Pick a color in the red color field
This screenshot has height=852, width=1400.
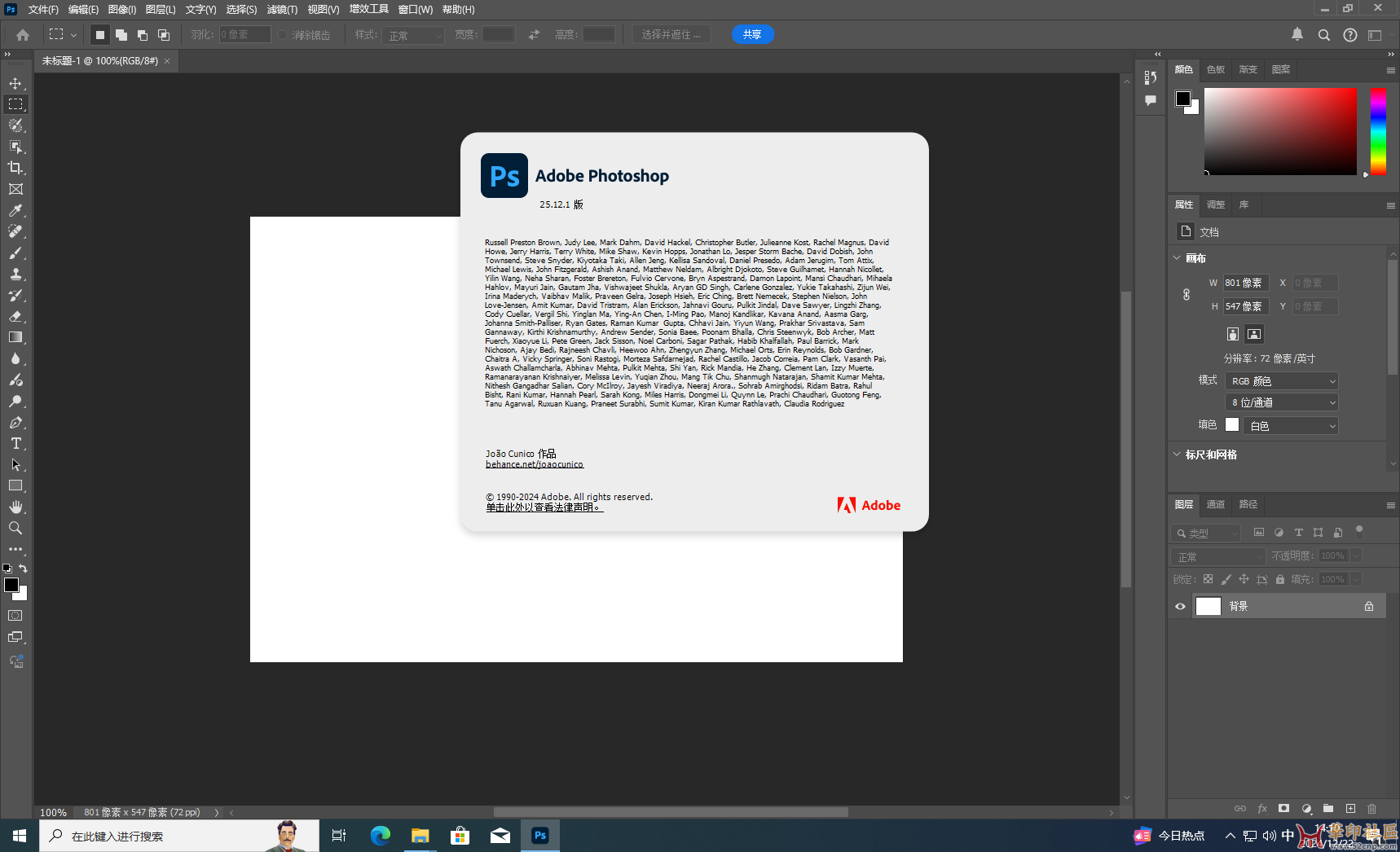(x=1280, y=131)
